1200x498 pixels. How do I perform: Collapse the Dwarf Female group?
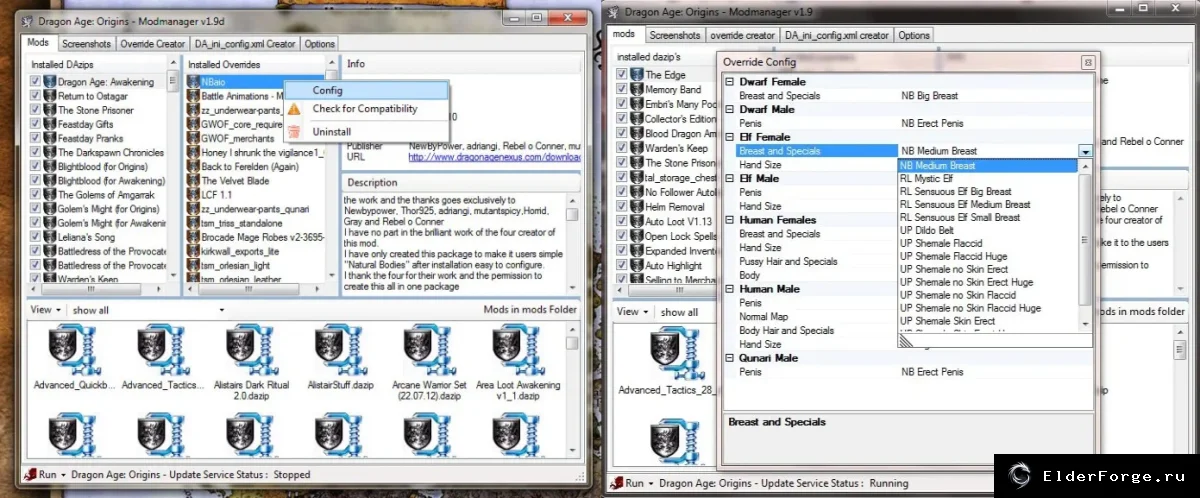tap(729, 82)
